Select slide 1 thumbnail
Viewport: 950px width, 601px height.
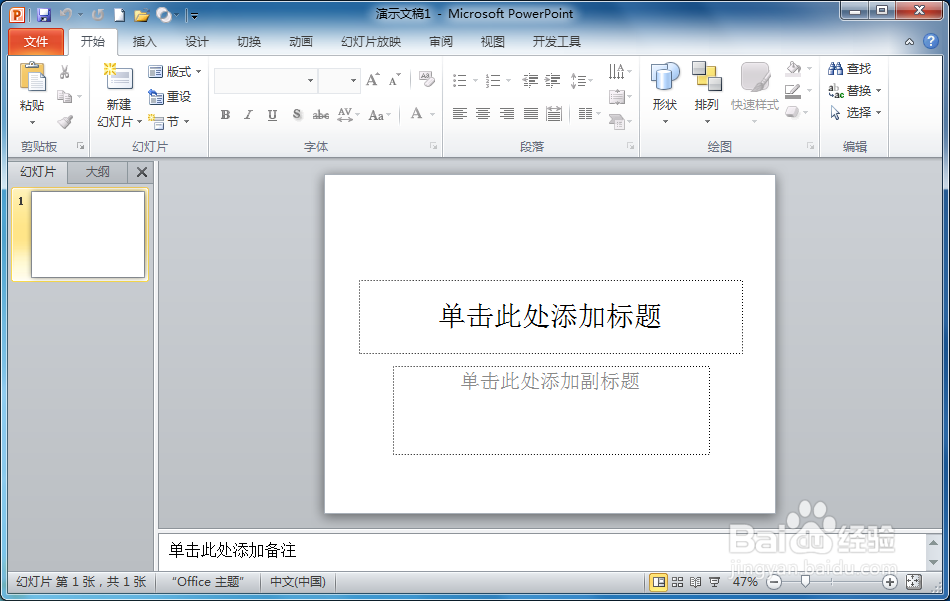click(88, 234)
